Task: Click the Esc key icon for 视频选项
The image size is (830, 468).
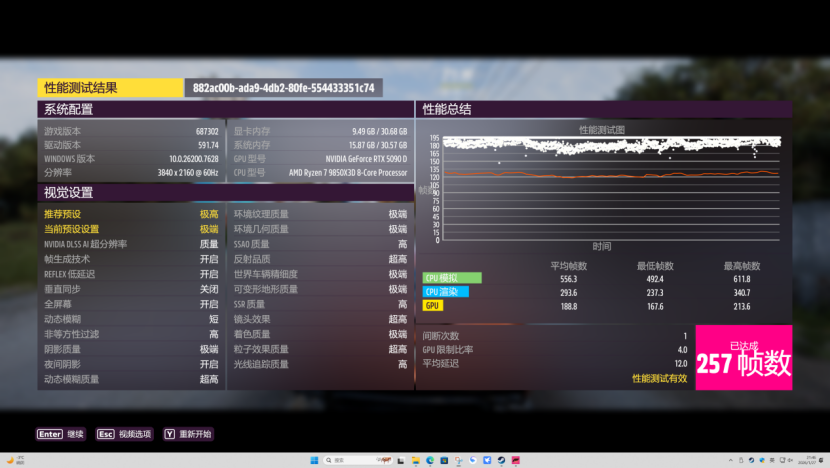Action: [106, 434]
